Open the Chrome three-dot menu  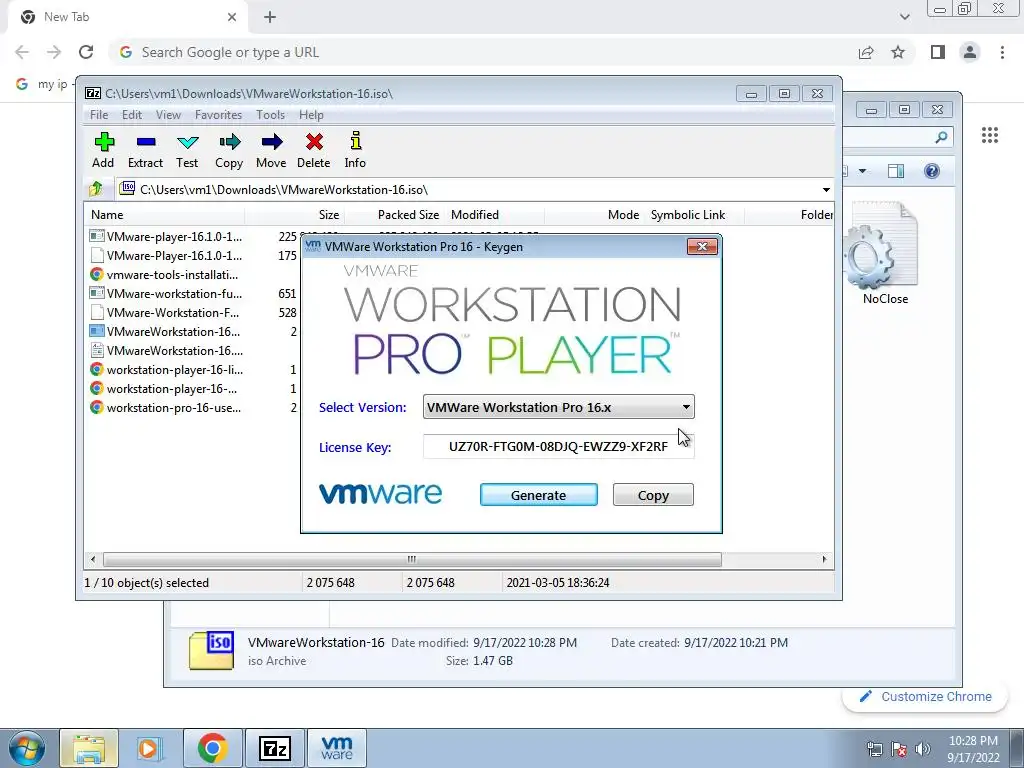tap(1002, 52)
